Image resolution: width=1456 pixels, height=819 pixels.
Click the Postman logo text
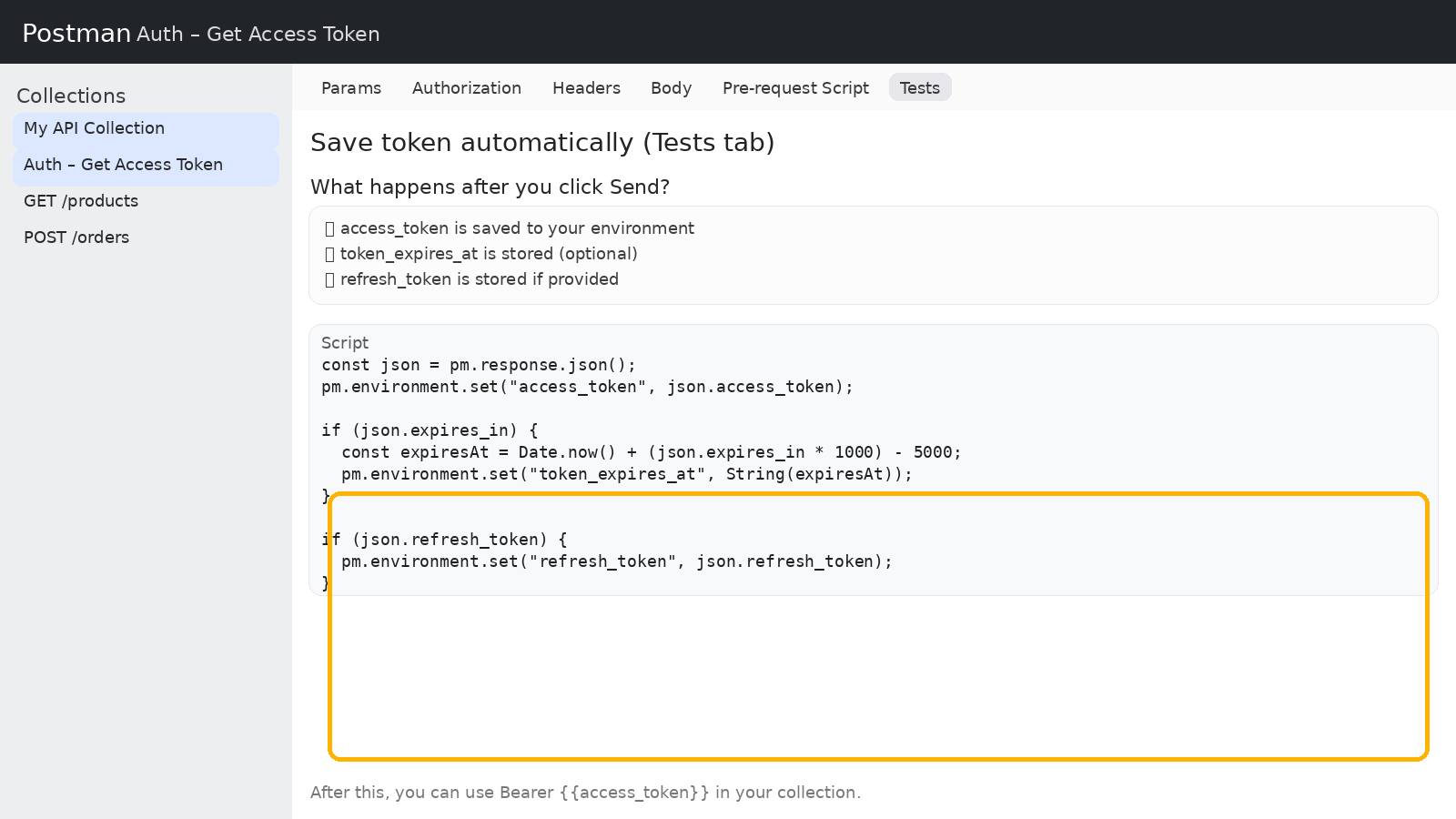pos(76,34)
